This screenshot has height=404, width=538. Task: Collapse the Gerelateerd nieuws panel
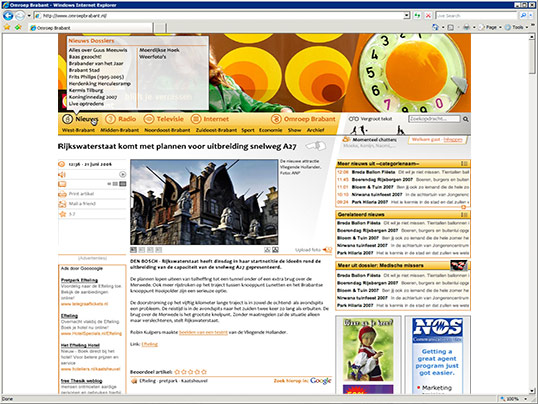pyautogui.click(x=464, y=215)
